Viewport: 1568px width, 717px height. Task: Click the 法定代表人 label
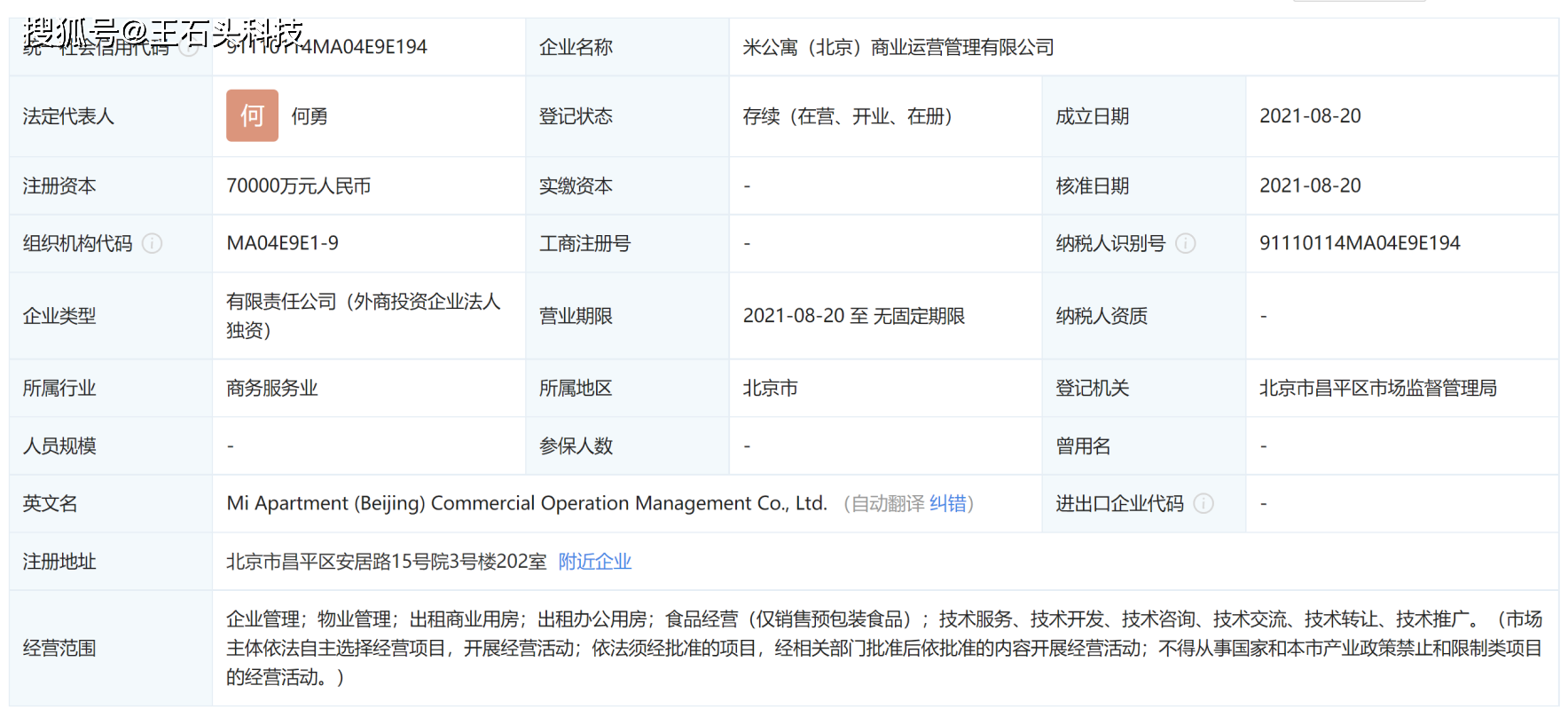click(68, 116)
